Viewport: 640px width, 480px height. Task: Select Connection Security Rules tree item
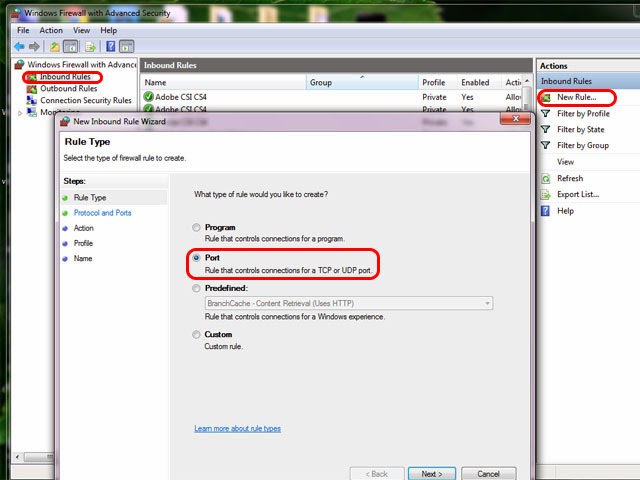86,100
